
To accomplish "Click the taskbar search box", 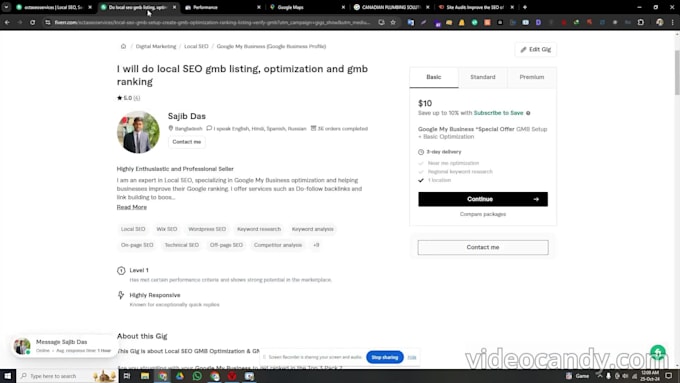I will [67, 376].
